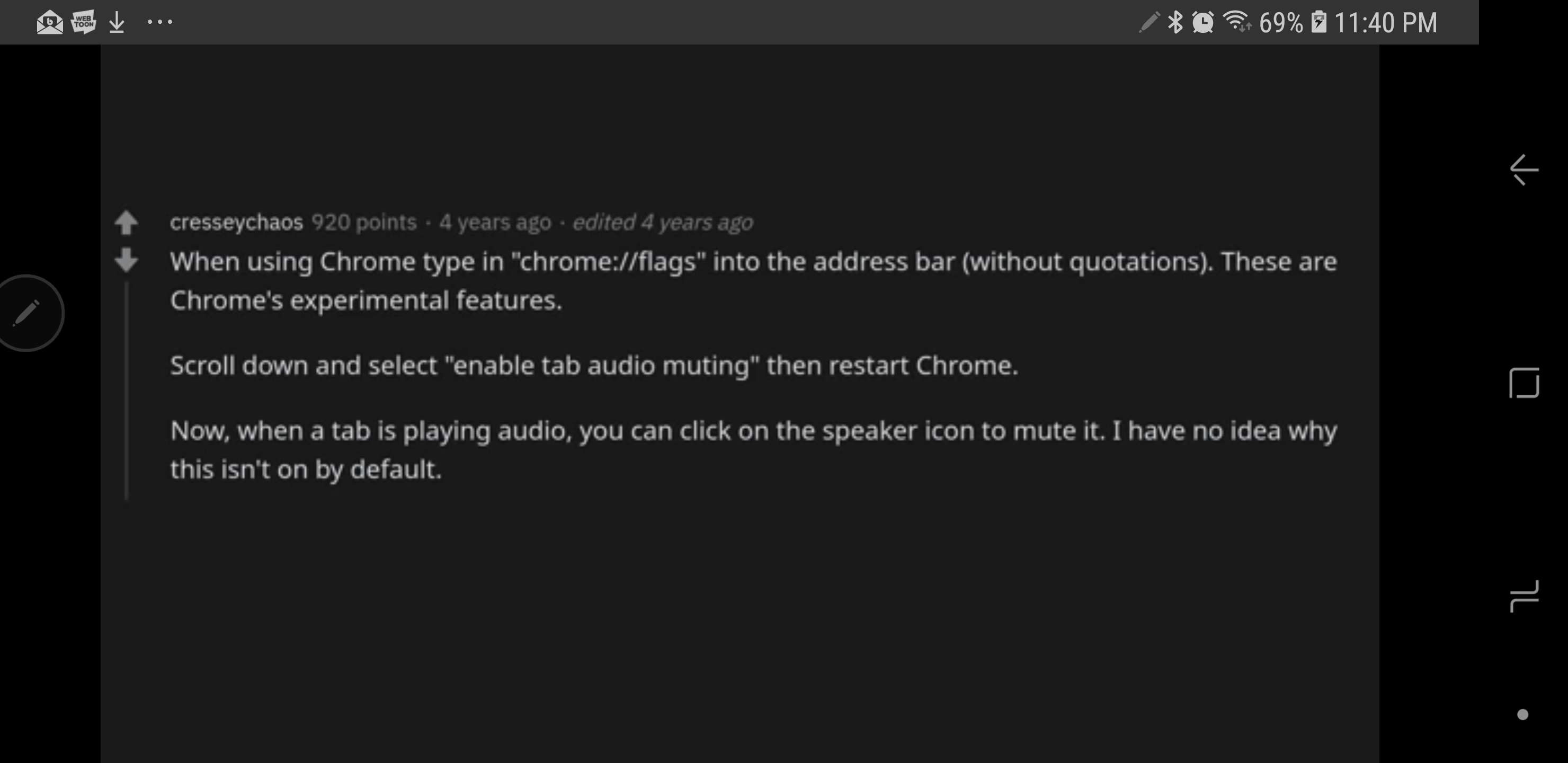This screenshot has width=1568, height=763.
Task: Open the recent apps button
Action: pos(1524,596)
